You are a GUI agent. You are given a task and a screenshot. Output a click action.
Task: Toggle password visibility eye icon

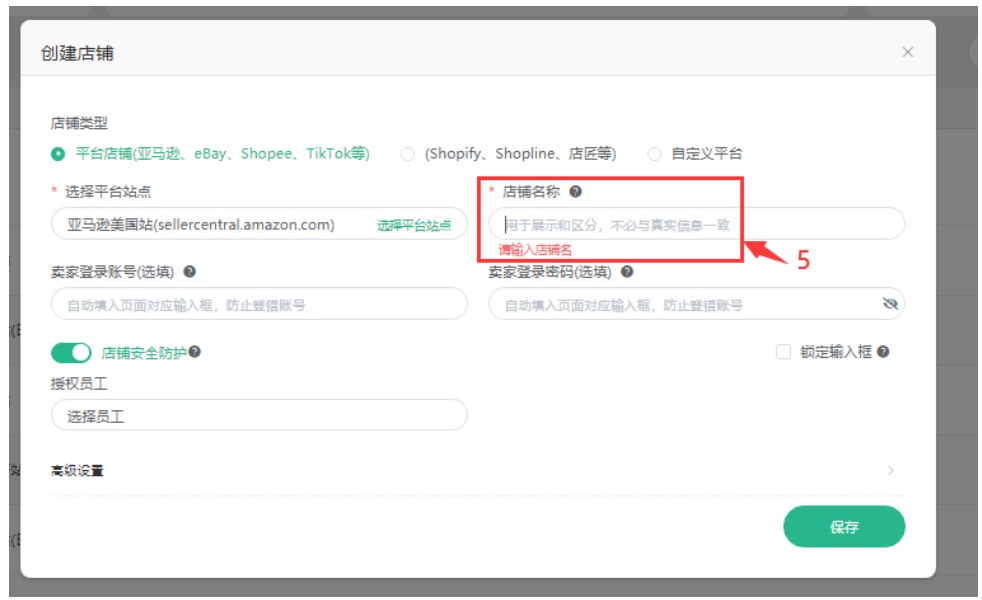point(890,304)
